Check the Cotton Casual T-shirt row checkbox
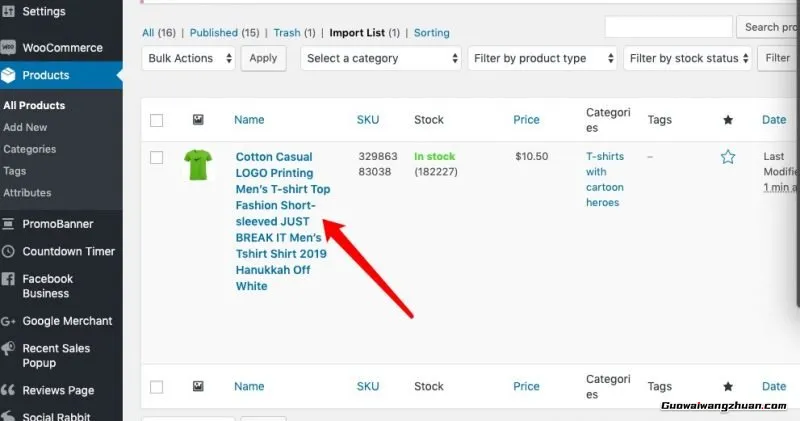The width and height of the screenshot is (800, 421). click(x=156, y=157)
